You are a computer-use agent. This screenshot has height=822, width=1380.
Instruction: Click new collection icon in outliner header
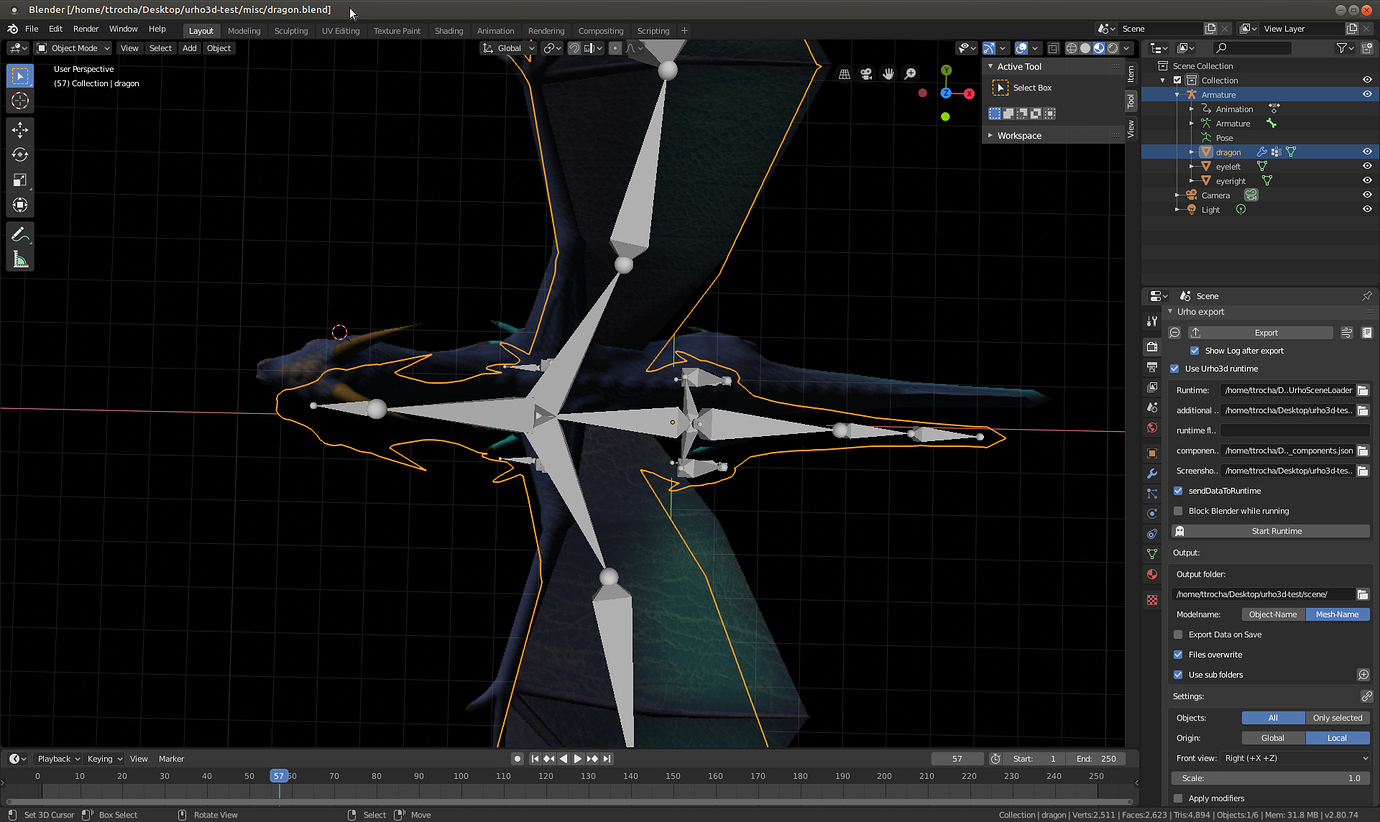[x=1368, y=47]
